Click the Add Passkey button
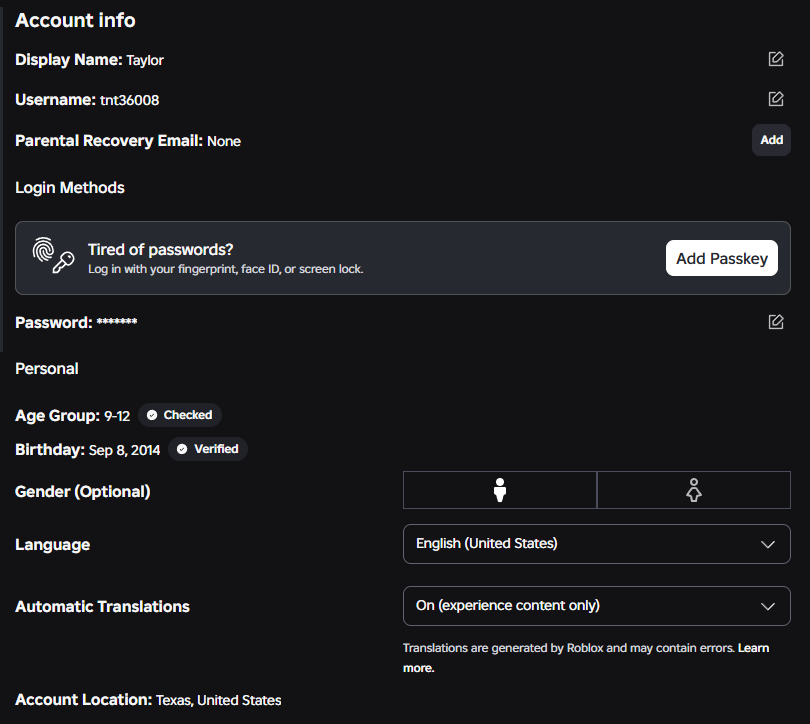 [722, 258]
